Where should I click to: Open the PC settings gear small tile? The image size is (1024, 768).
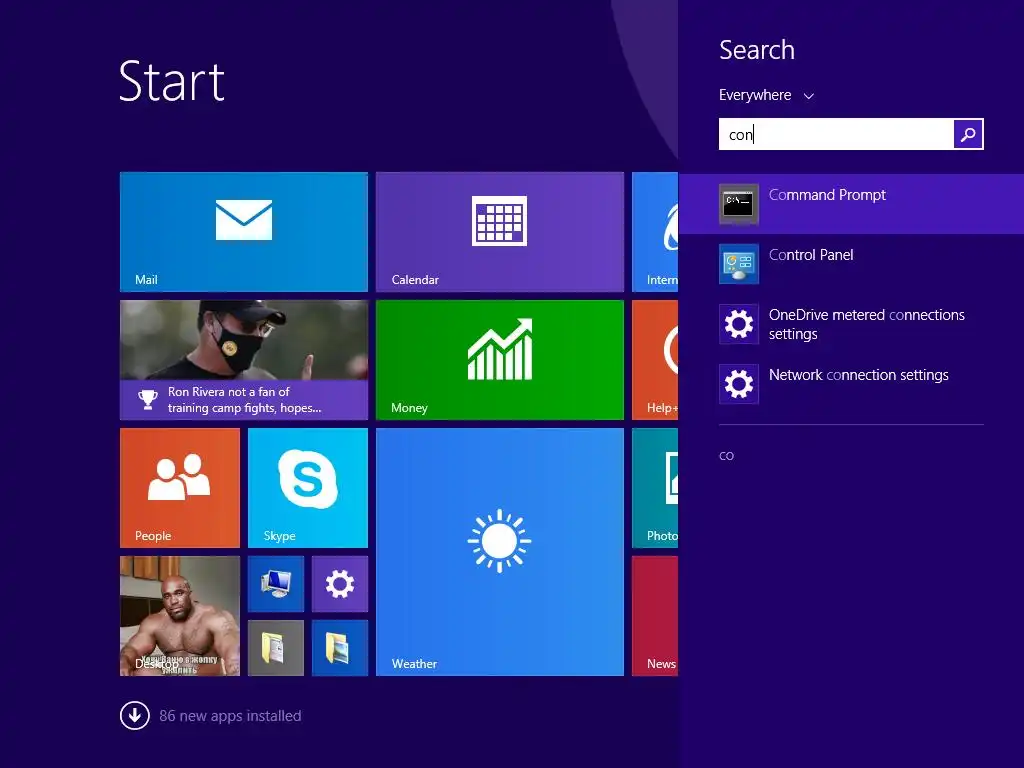[340, 584]
